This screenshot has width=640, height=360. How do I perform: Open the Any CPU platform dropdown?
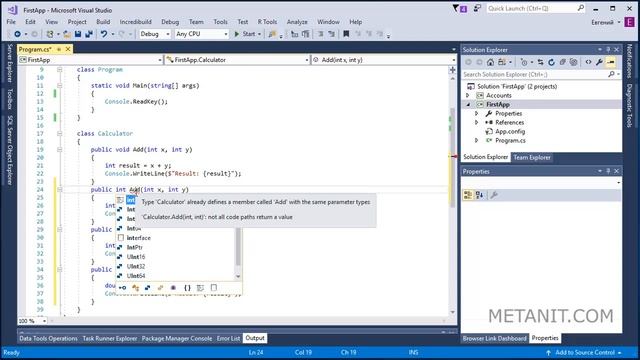point(201,34)
